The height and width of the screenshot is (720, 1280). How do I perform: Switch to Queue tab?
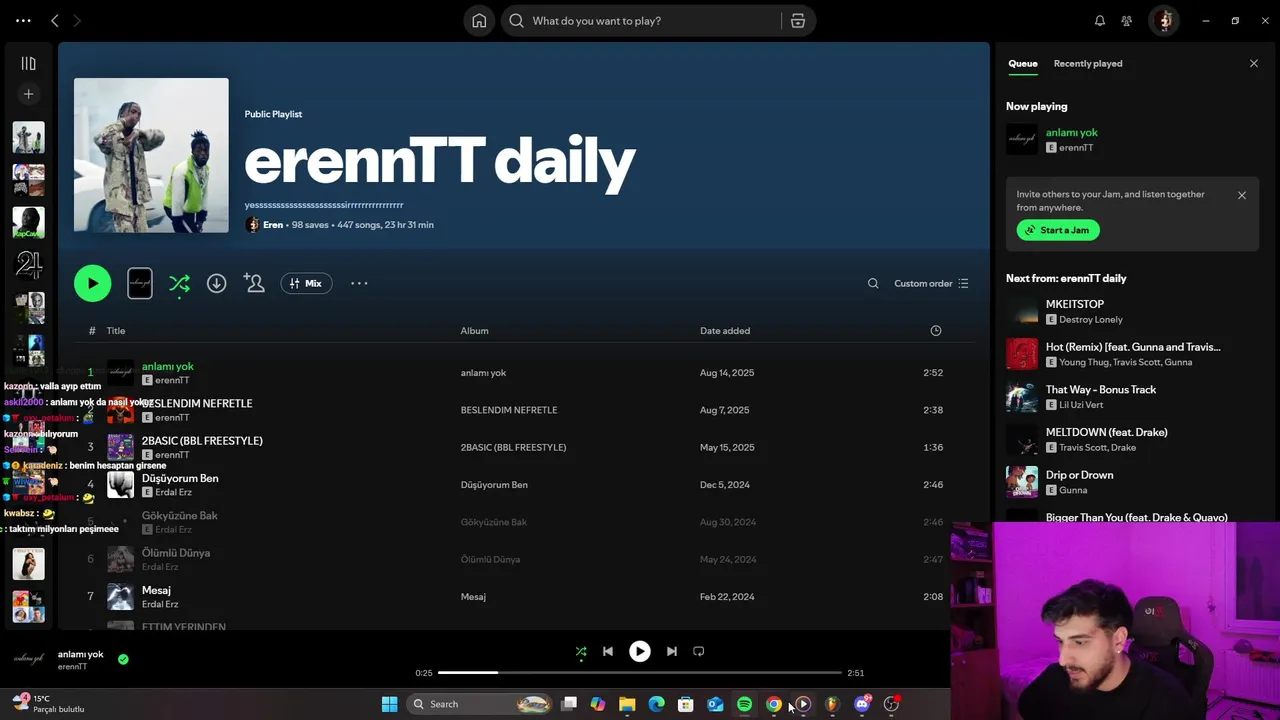pos(1022,63)
